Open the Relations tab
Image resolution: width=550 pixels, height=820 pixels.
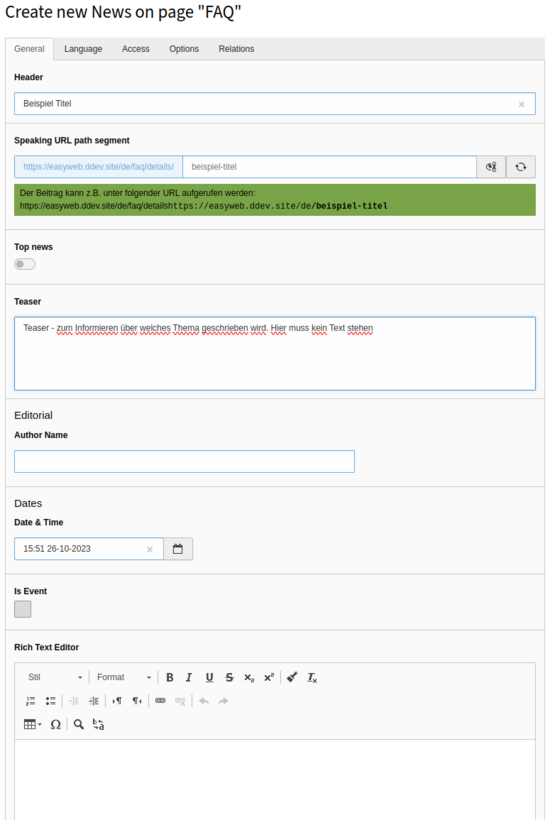[x=236, y=49]
